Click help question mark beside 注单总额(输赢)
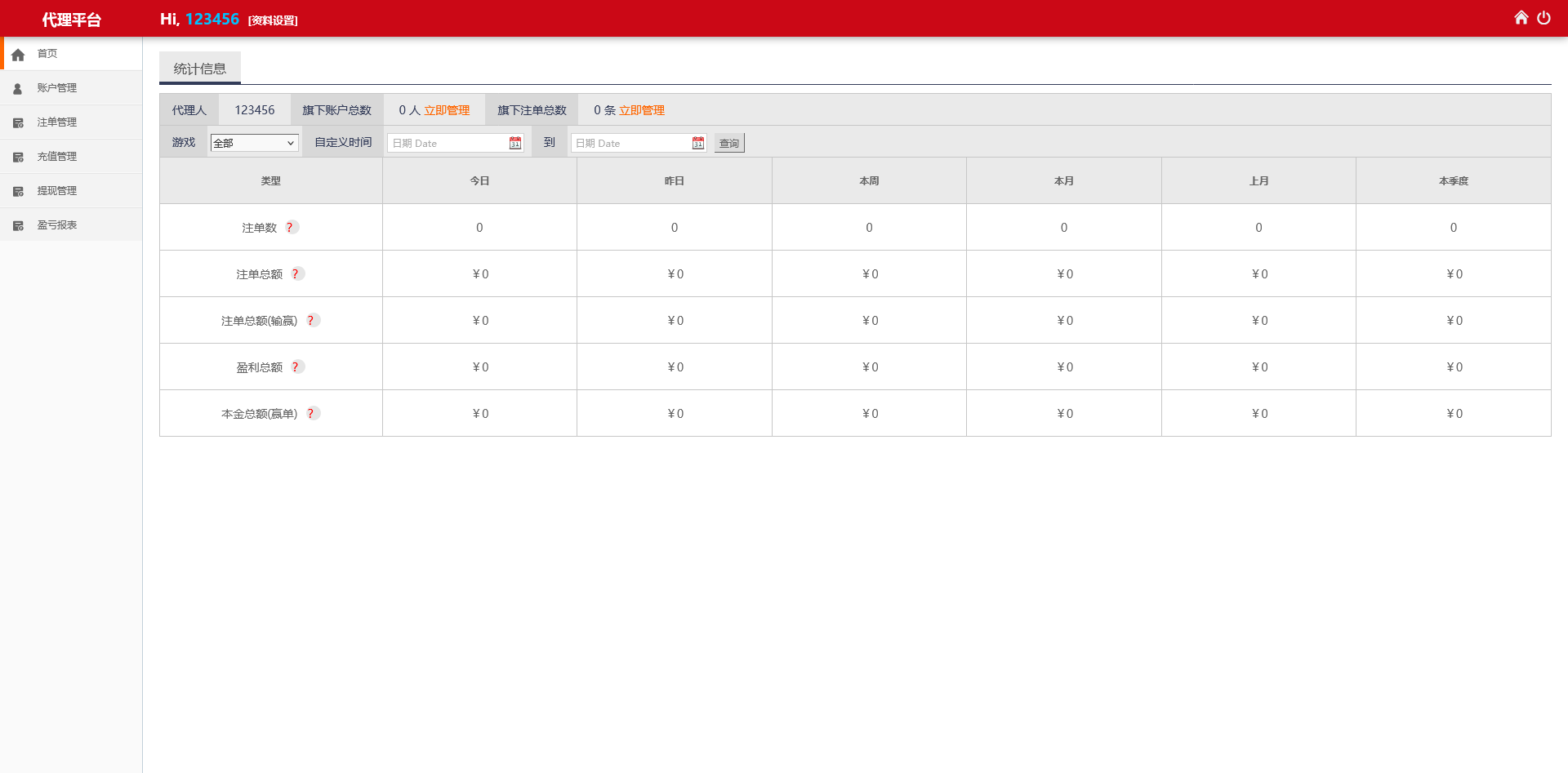This screenshot has width=1568, height=773. click(311, 321)
